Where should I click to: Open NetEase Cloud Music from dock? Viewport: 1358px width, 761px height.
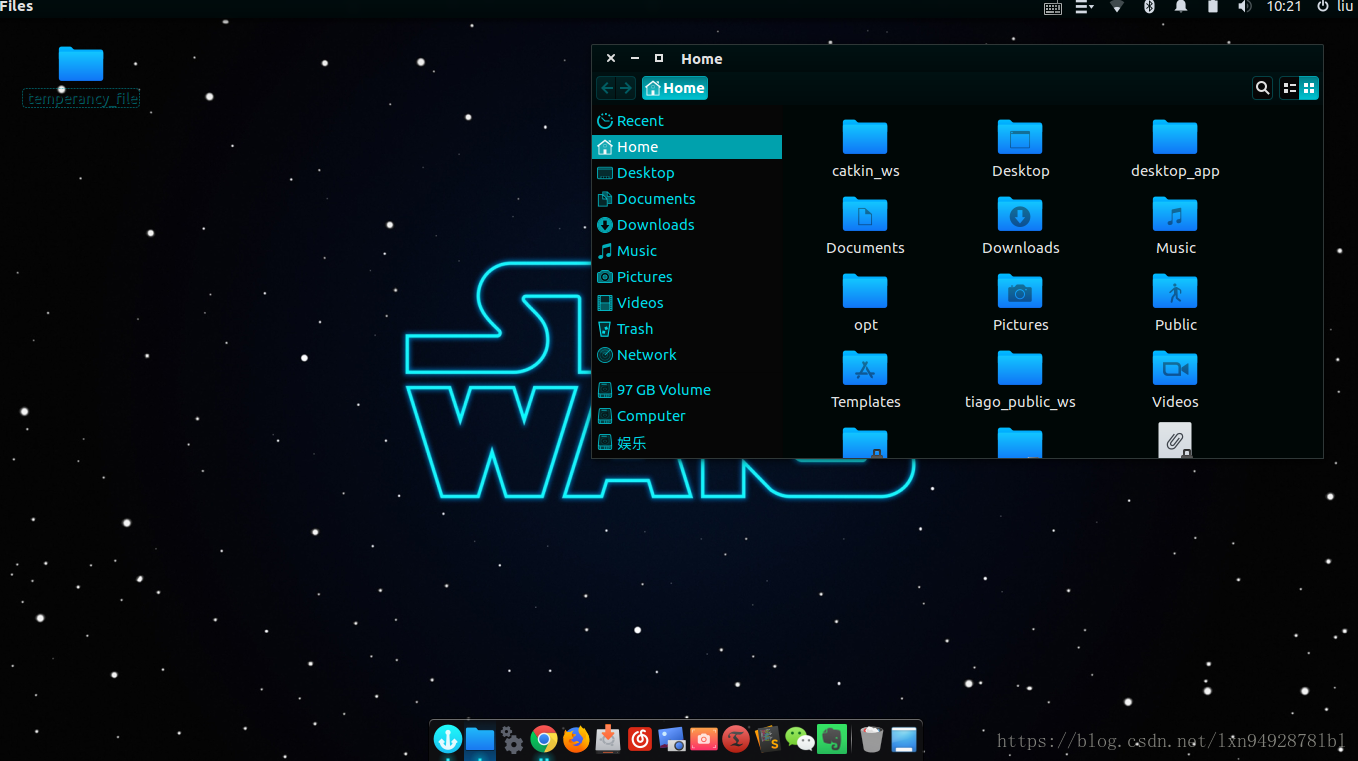pos(640,739)
